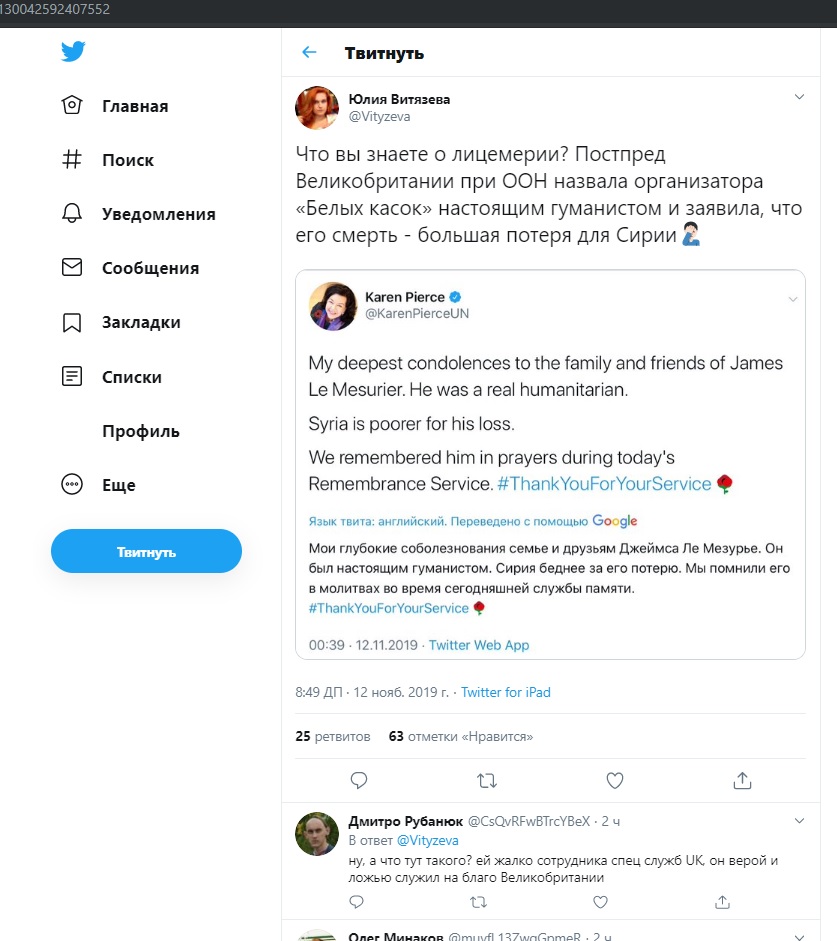Like Дмитро Рубанюк's reply

pyautogui.click(x=600, y=901)
